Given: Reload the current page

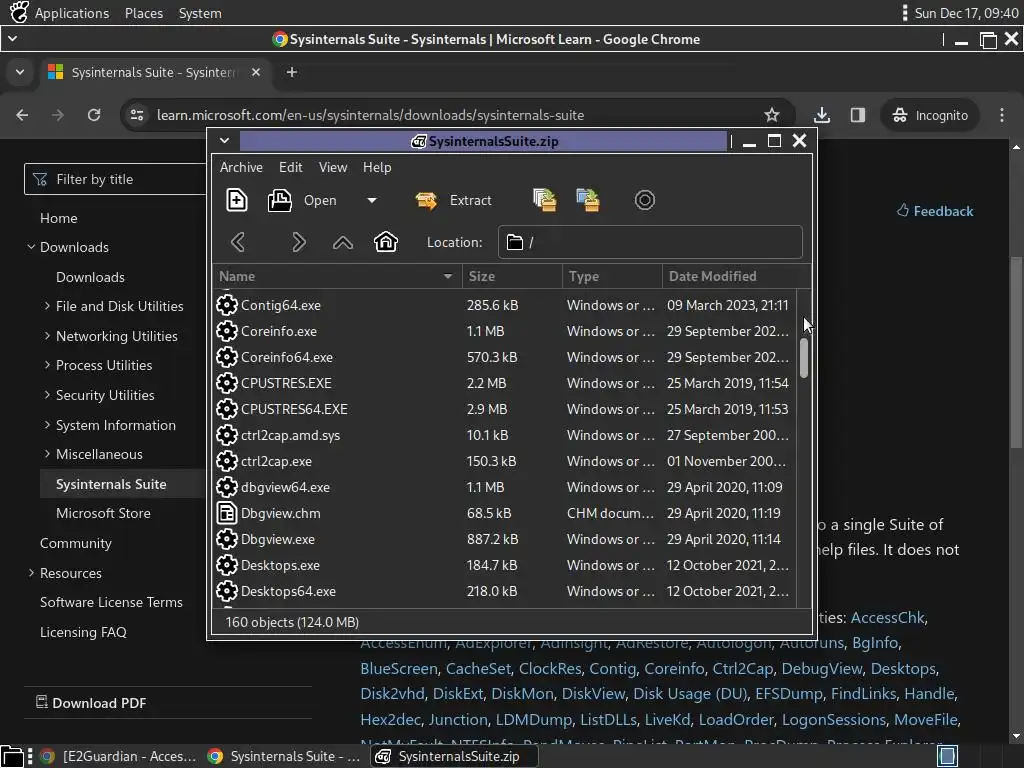Looking at the screenshot, I should click(x=94, y=115).
